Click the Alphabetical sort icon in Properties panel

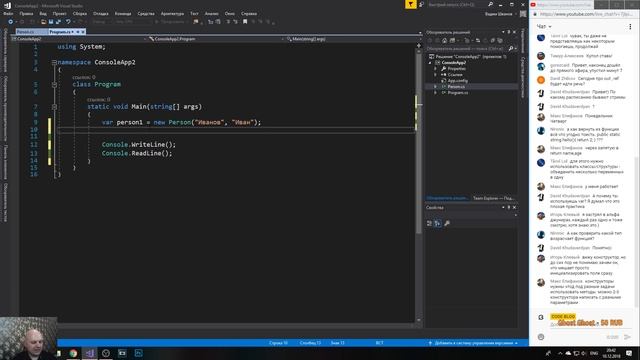438,223
